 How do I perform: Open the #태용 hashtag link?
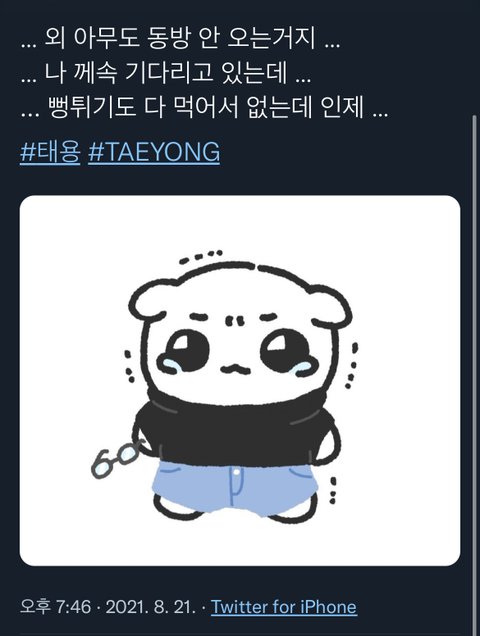[50, 152]
